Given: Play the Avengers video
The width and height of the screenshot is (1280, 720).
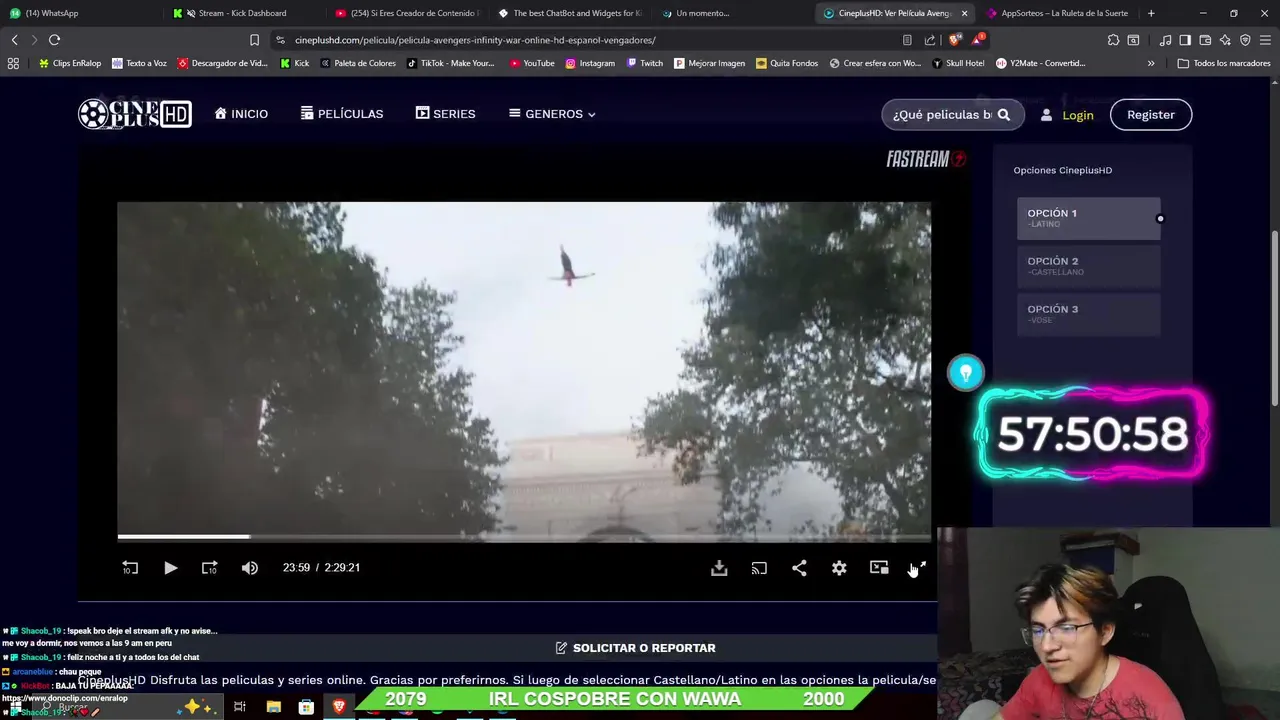Looking at the screenshot, I should click(x=170, y=568).
